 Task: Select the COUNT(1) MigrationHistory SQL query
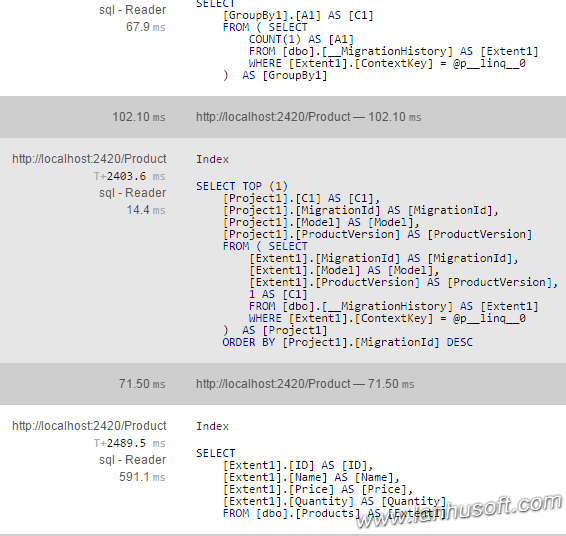tap(367, 40)
